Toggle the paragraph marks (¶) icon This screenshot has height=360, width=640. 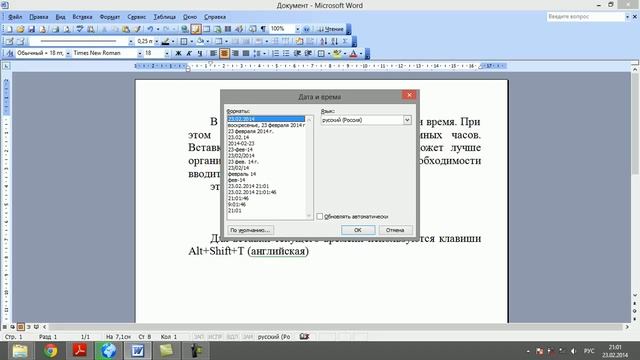tap(263, 29)
